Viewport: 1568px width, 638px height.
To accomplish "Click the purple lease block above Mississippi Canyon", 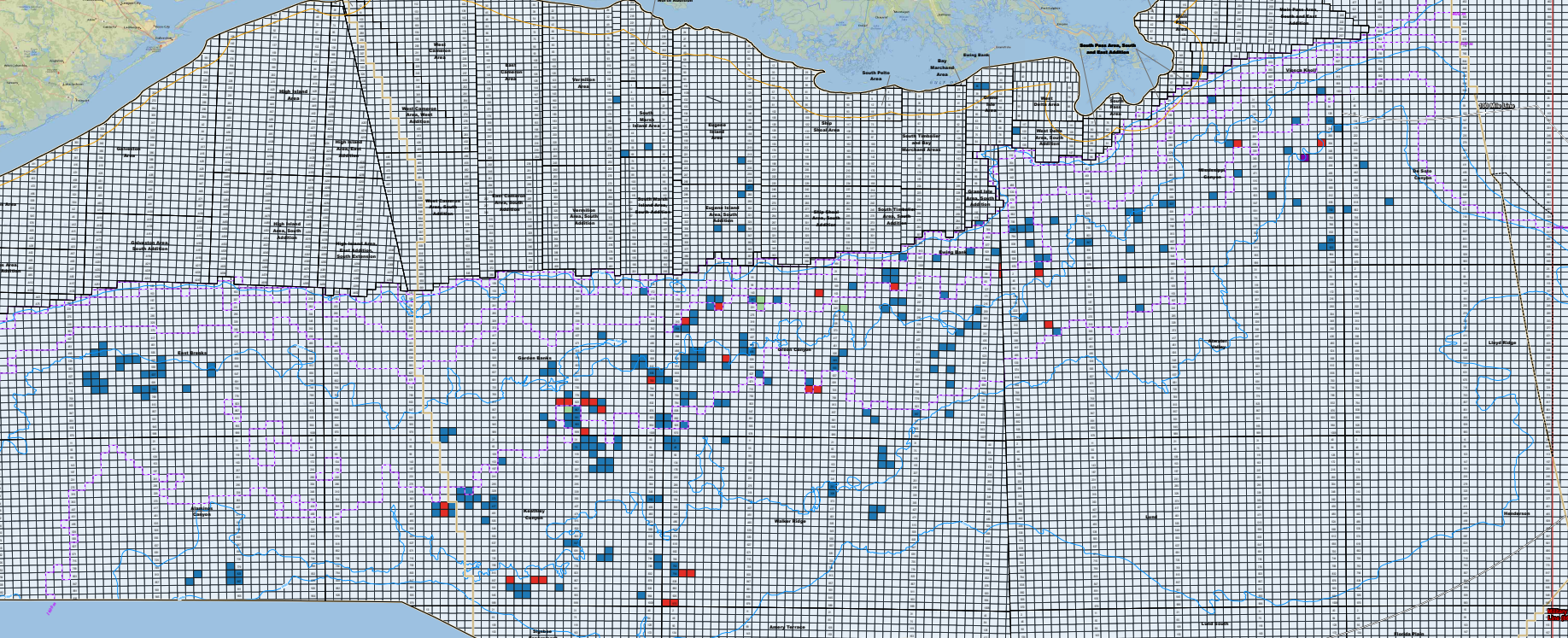I will (1304, 157).
